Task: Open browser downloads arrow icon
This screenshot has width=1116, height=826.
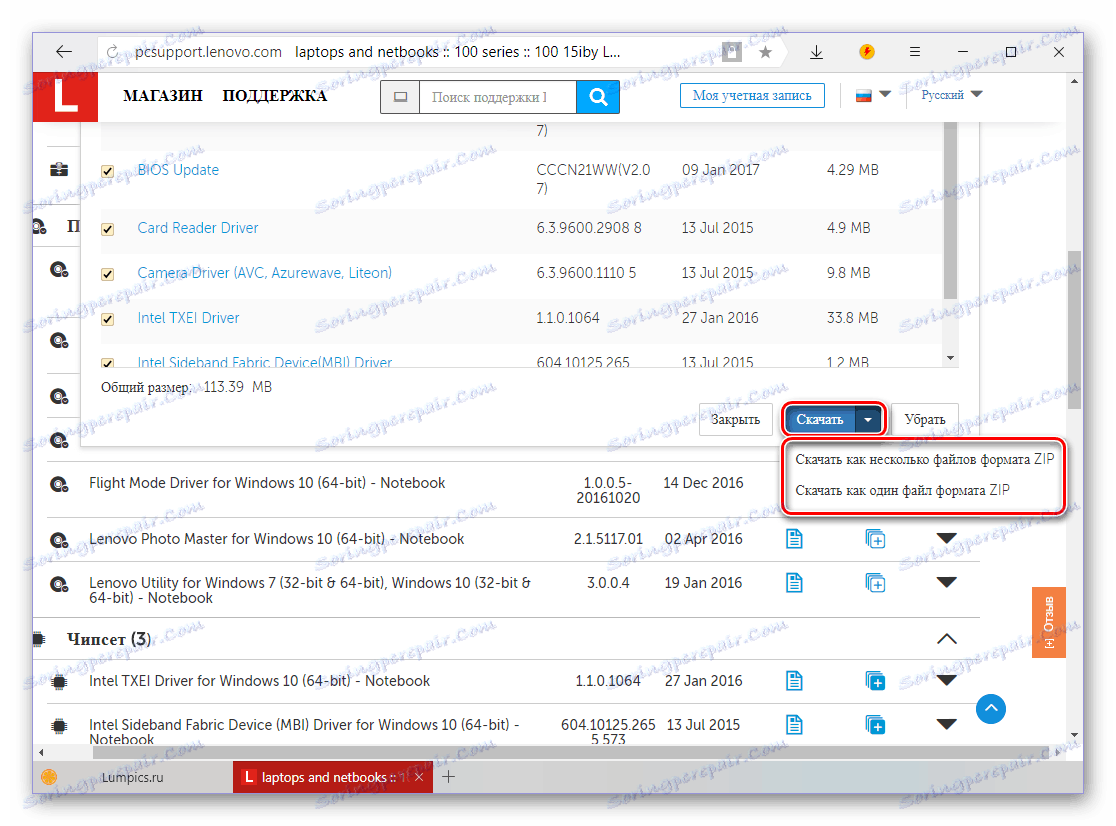Action: [816, 52]
